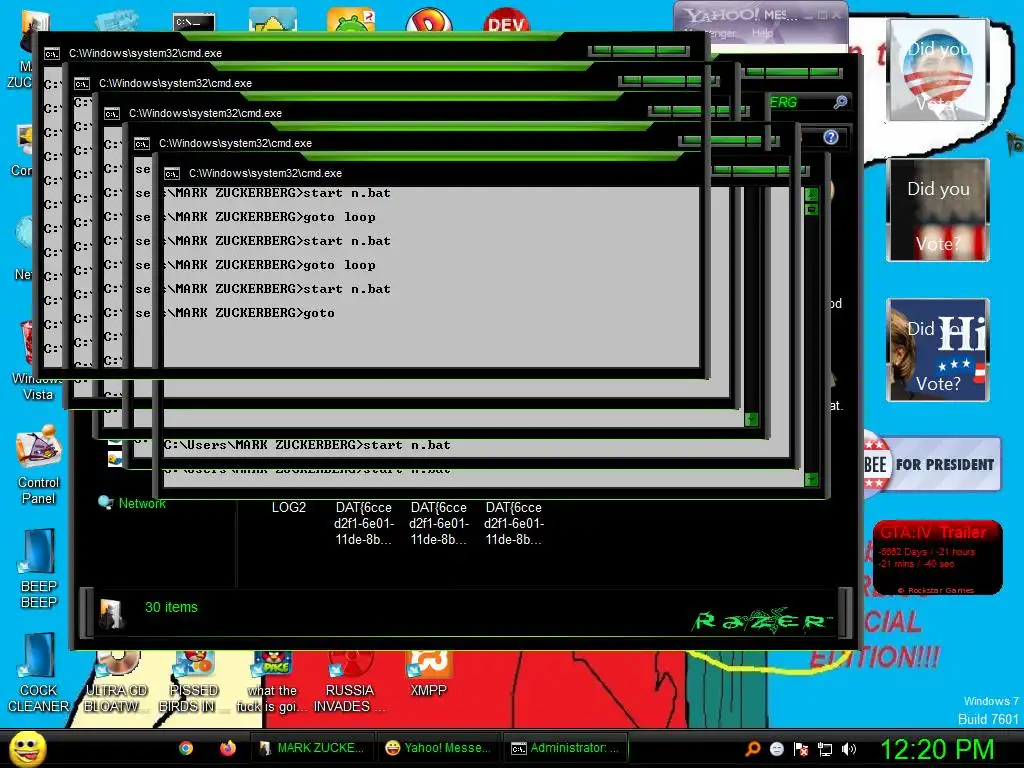The height and width of the screenshot is (768, 1024).
Task: Switch to the Administrator cmd taskbar button
Action: (566, 748)
